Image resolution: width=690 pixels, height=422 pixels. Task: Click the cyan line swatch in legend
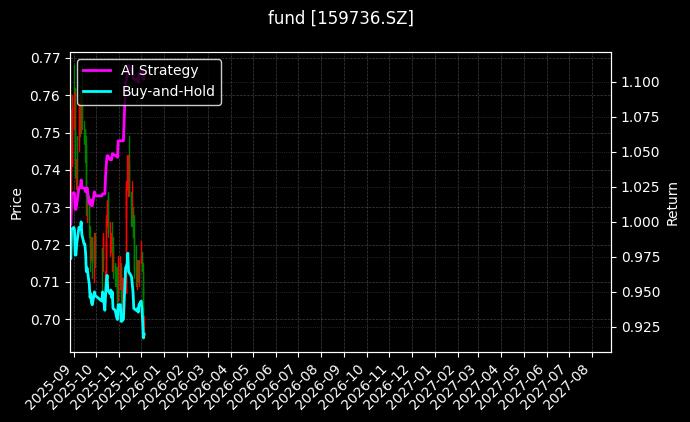(x=98, y=90)
